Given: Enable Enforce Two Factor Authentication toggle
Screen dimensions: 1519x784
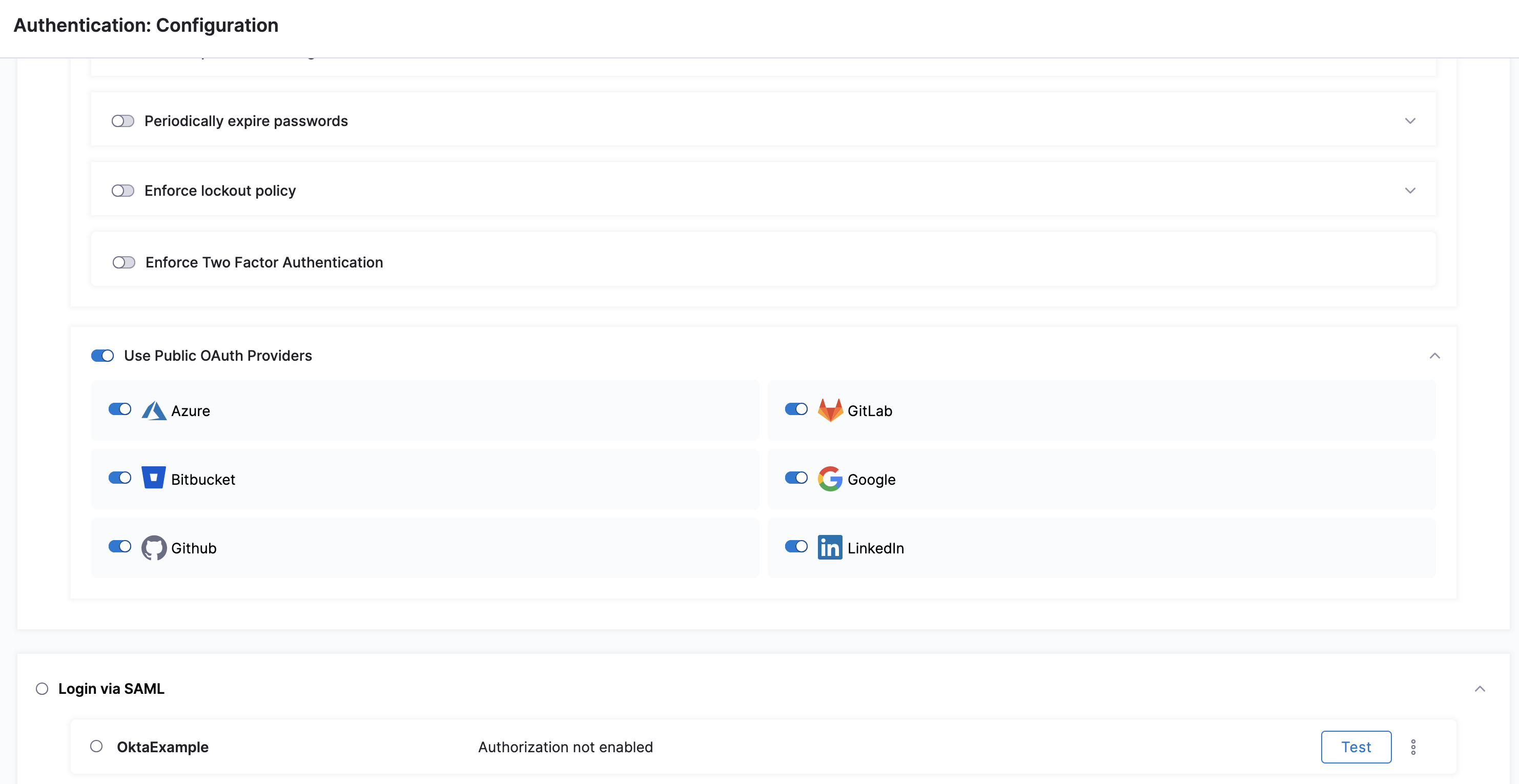Looking at the screenshot, I should (124, 262).
